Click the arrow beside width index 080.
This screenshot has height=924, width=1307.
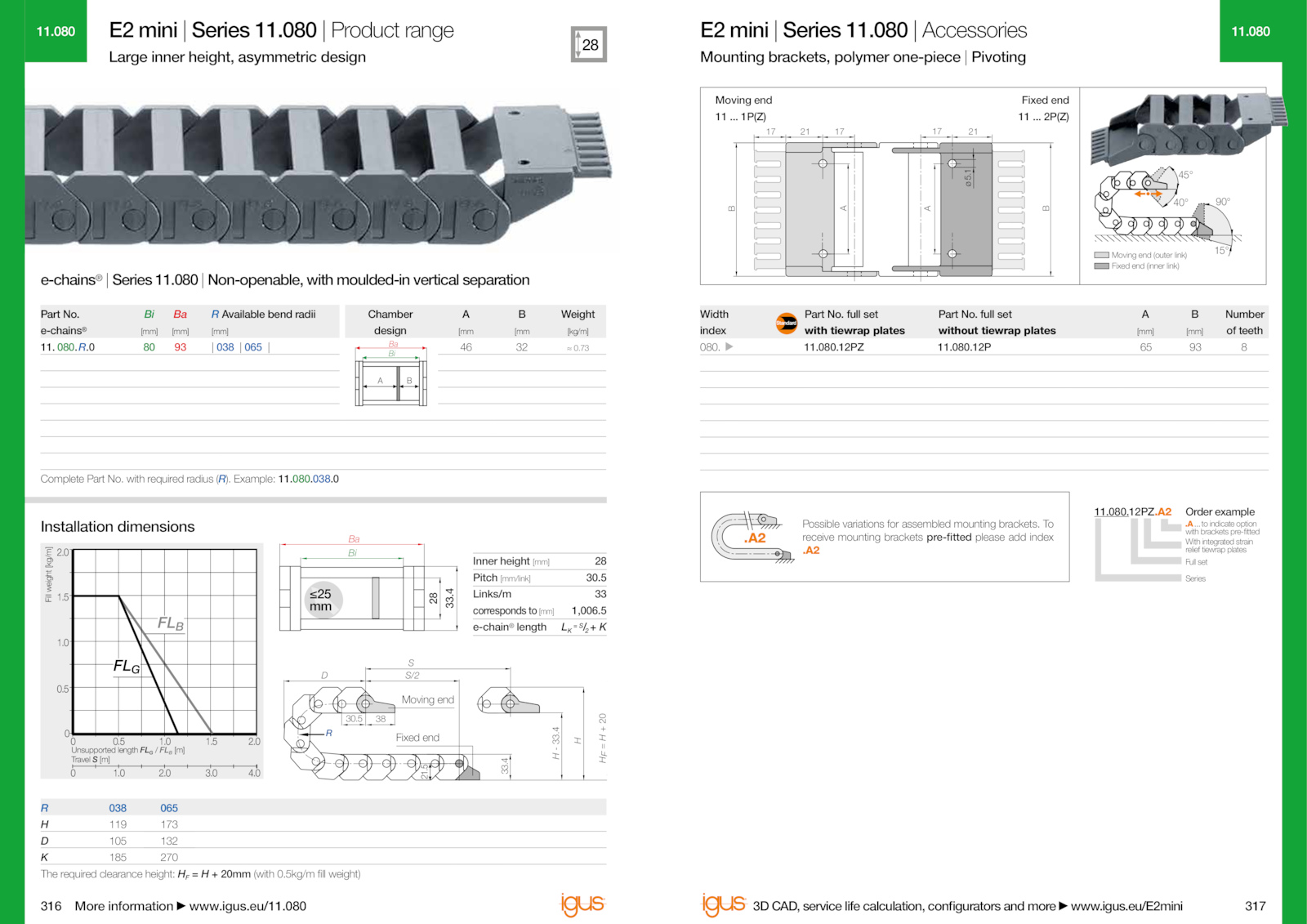(x=729, y=346)
